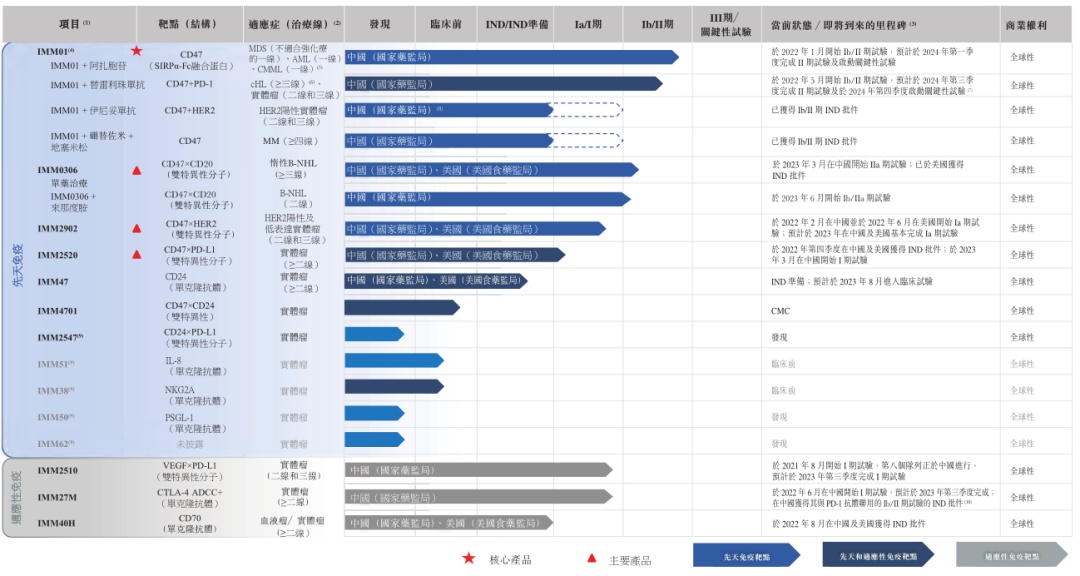Click the CD70 target cell
Screen dimensions: 1080x576
coord(190,524)
